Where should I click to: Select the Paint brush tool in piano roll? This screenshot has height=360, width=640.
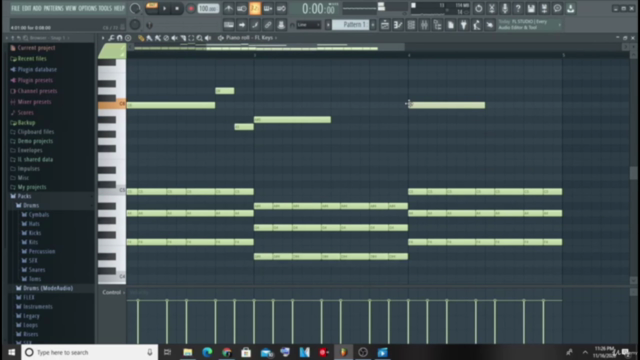(x=149, y=38)
